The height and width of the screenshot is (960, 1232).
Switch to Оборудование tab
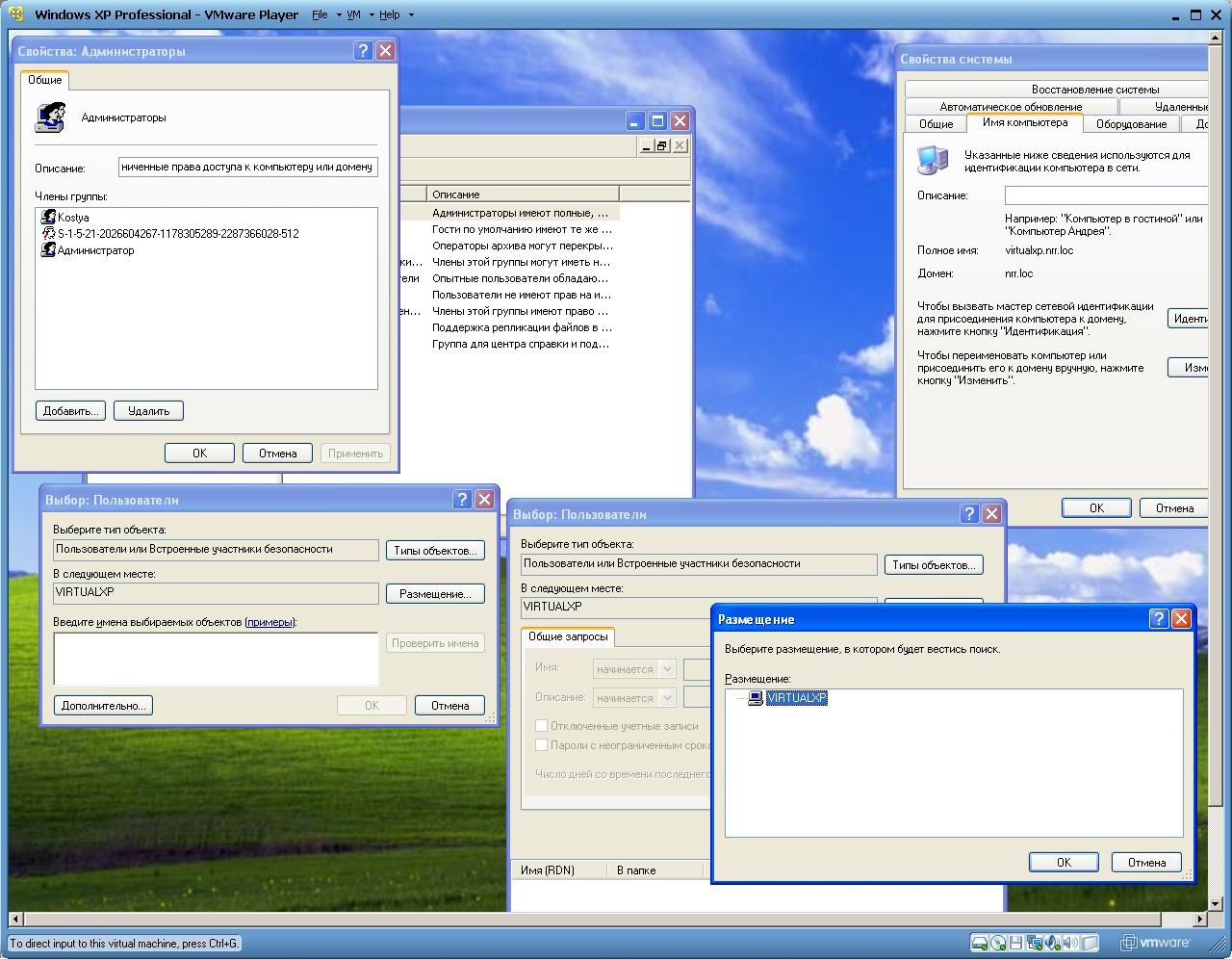tap(1131, 123)
